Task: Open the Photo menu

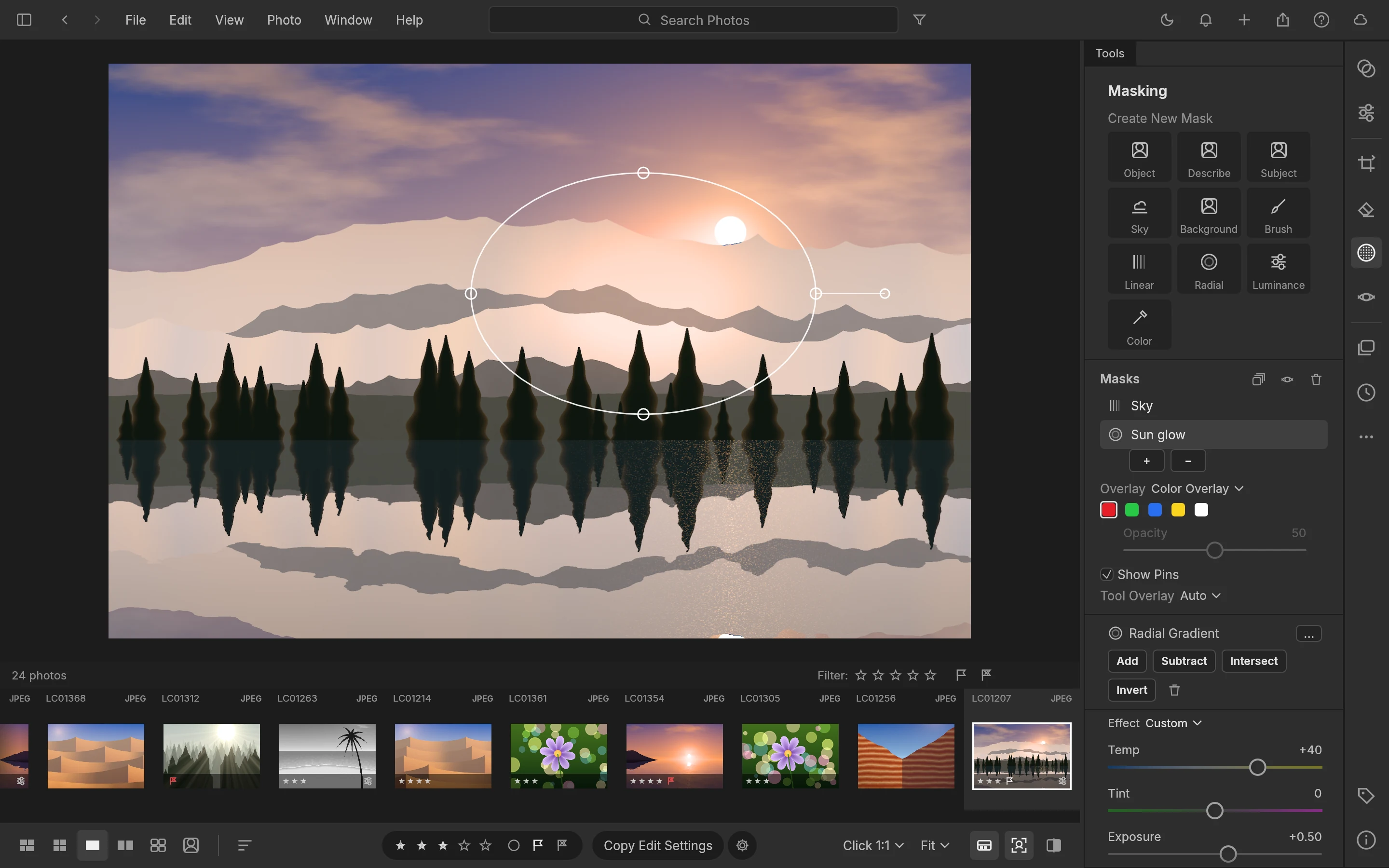Action: click(284, 20)
